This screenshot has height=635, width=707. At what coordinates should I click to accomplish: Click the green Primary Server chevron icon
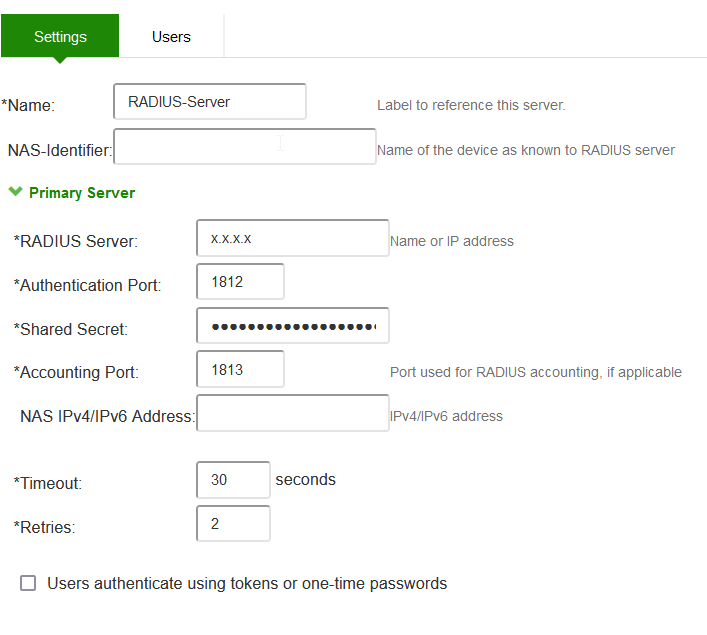click(x=15, y=192)
